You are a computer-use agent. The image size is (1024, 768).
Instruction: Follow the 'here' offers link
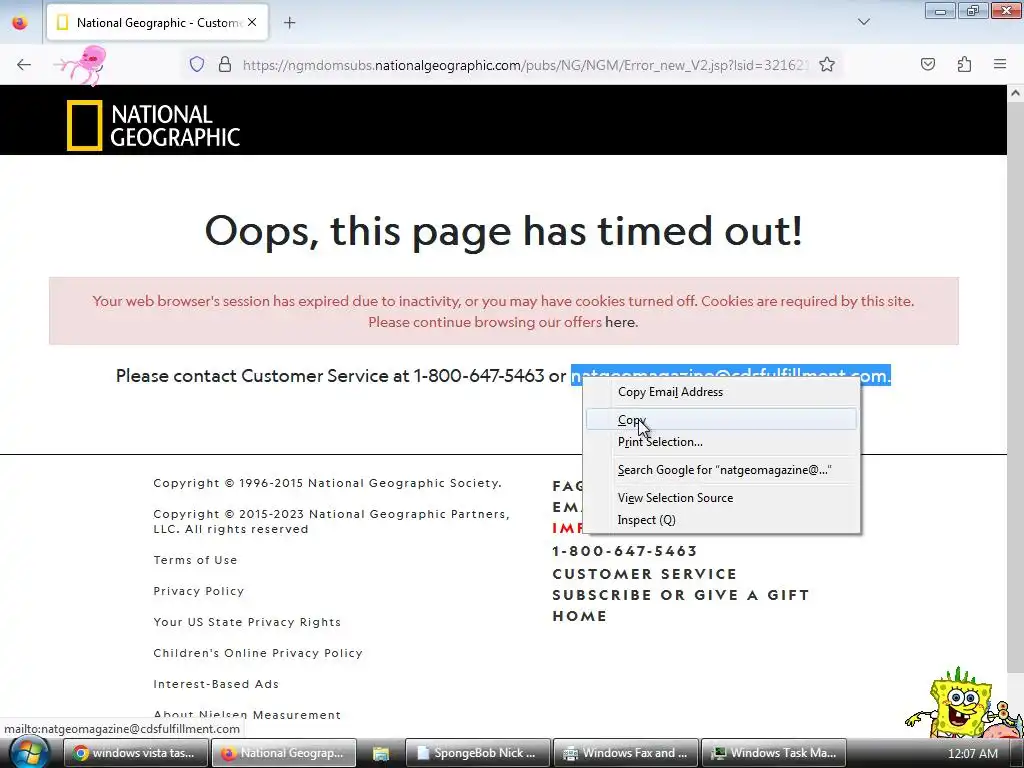(620, 322)
